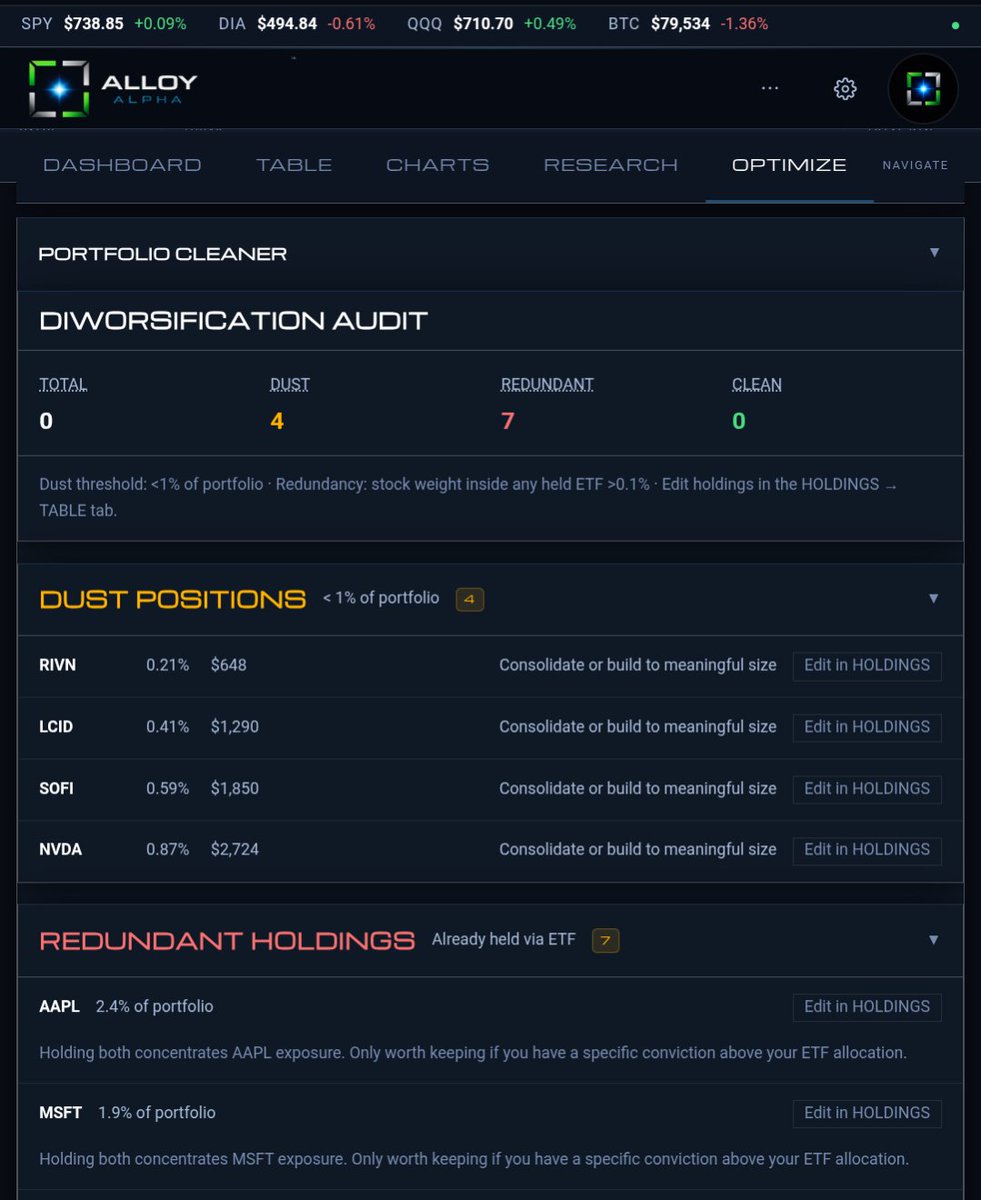Click the Already held via ETF label

click(504, 940)
